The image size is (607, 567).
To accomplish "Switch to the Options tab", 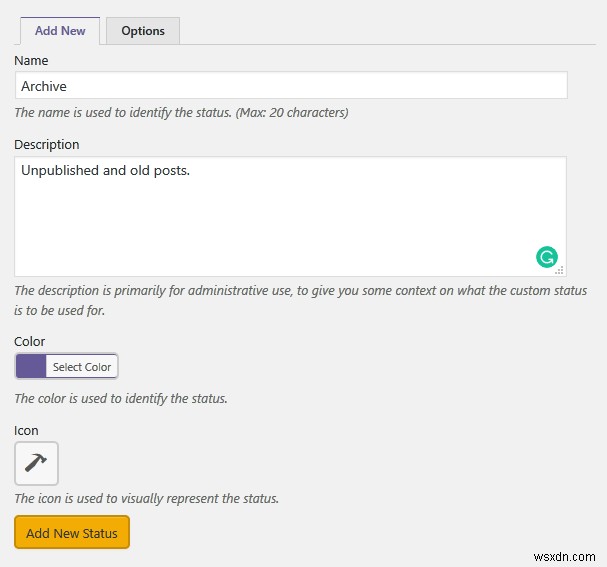I will (x=143, y=31).
